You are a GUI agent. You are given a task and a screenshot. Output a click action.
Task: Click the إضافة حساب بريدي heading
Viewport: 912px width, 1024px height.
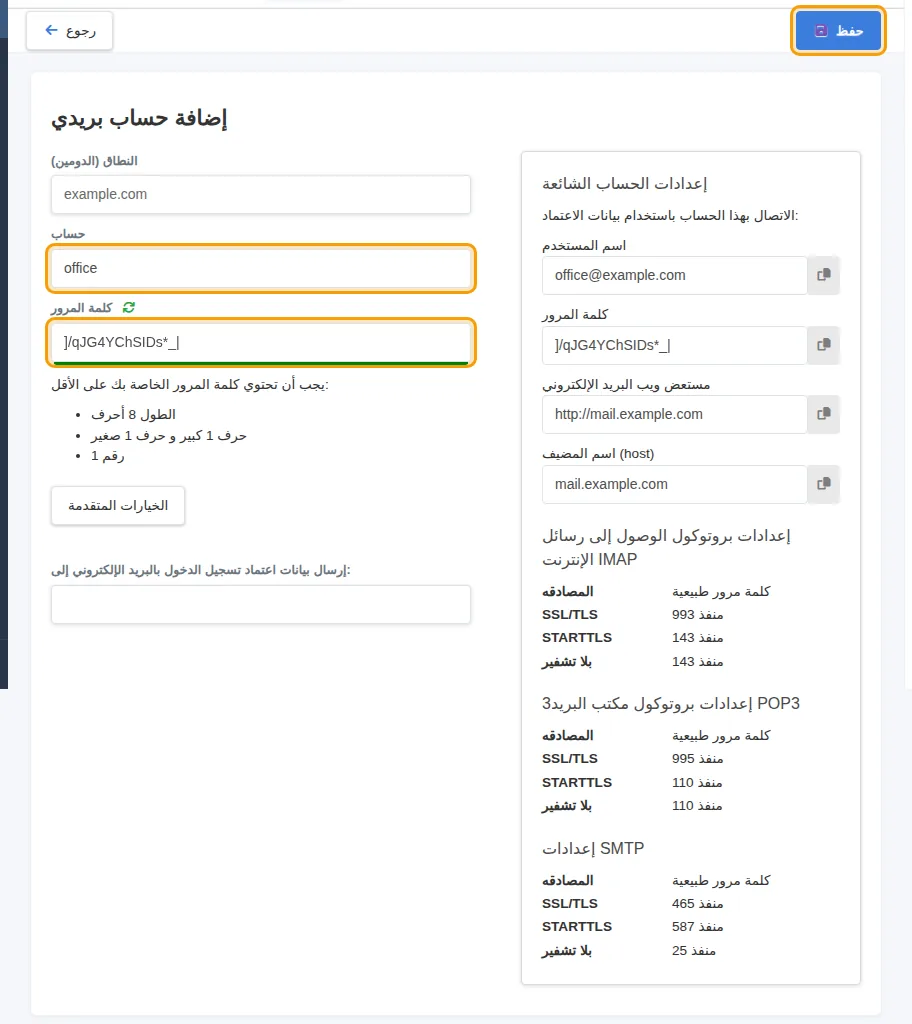pos(139,119)
